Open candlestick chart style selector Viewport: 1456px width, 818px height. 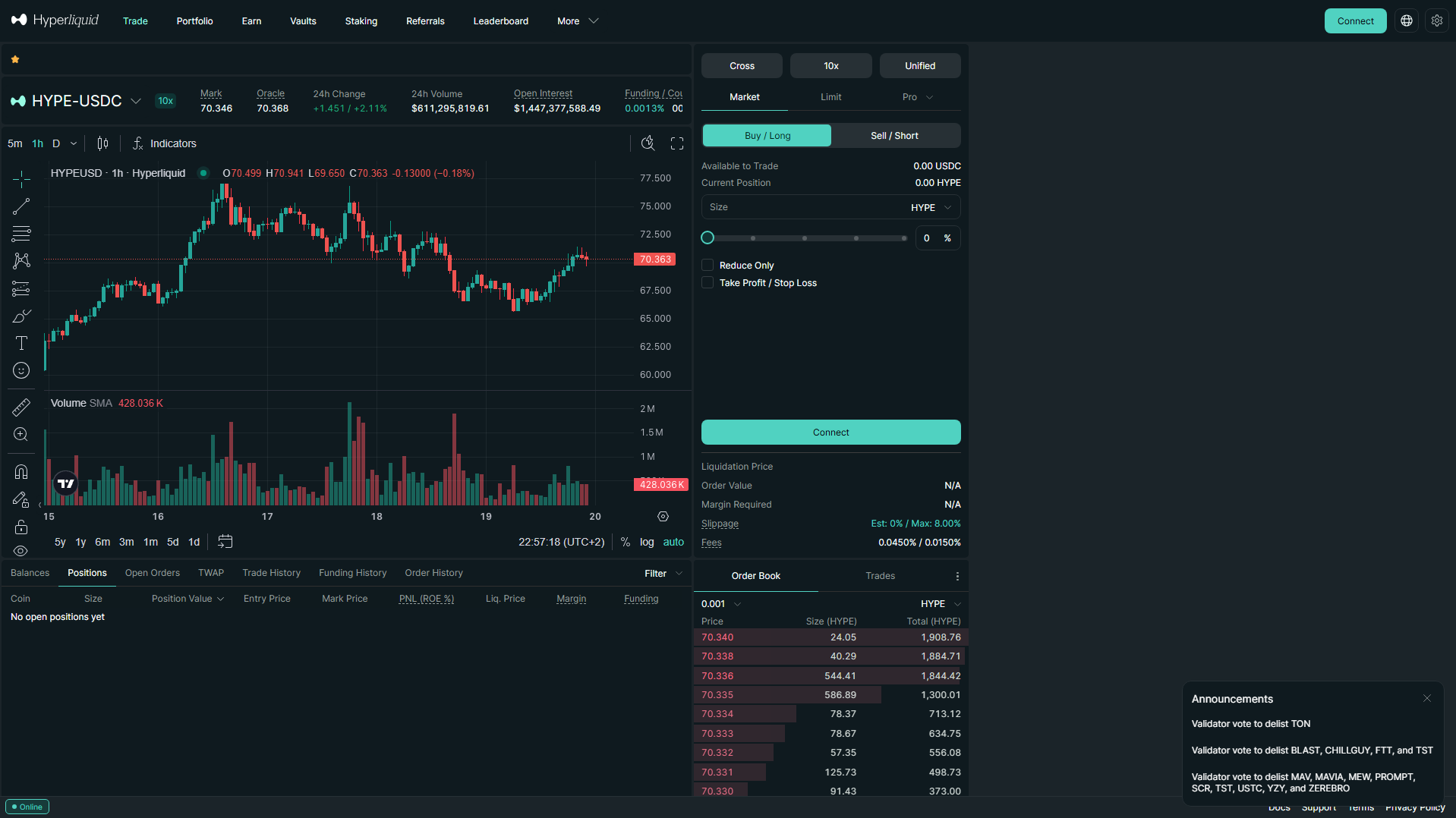tap(103, 143)
